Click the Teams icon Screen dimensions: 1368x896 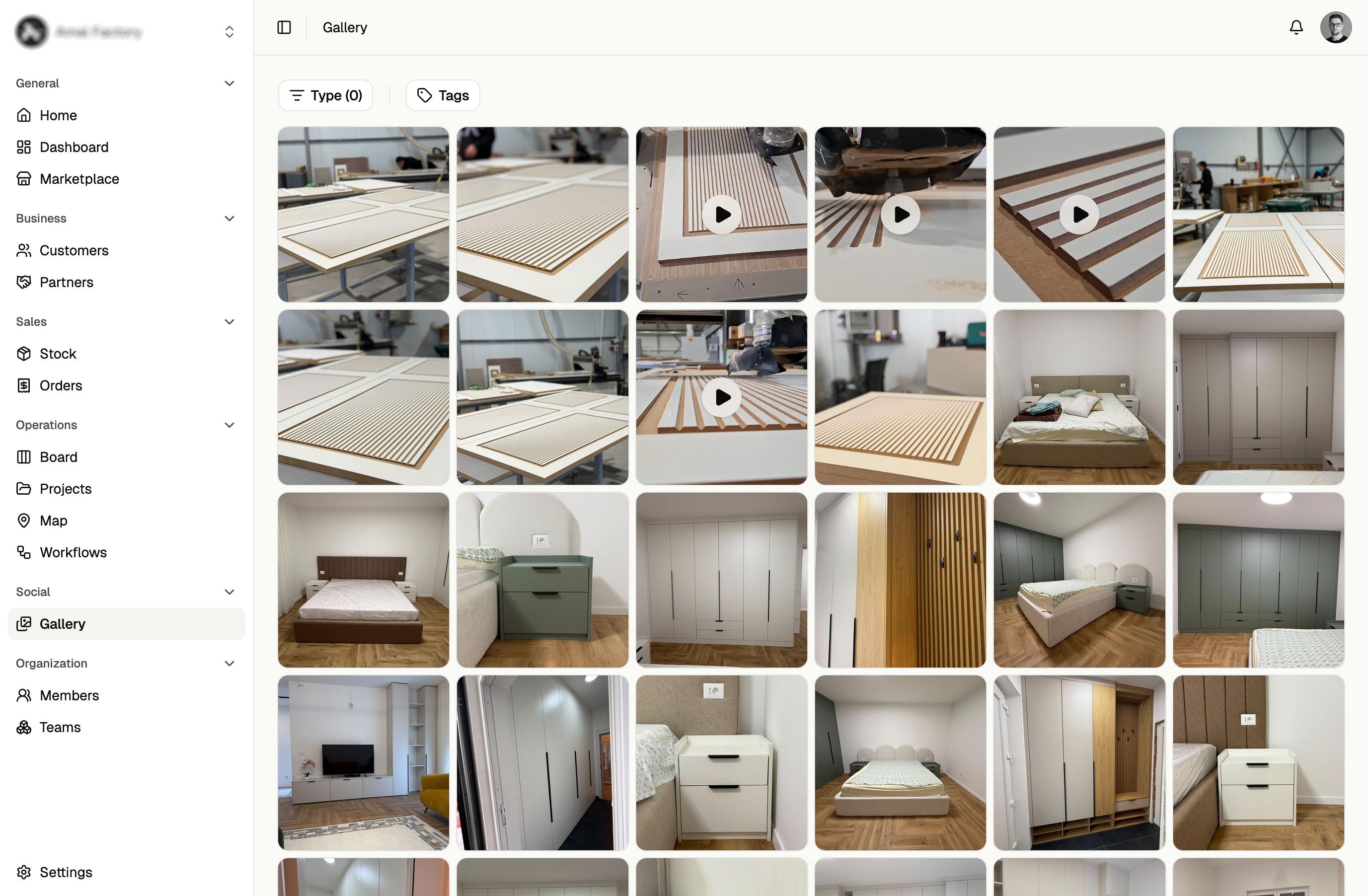pyautogui.click(x=23, y=728)
